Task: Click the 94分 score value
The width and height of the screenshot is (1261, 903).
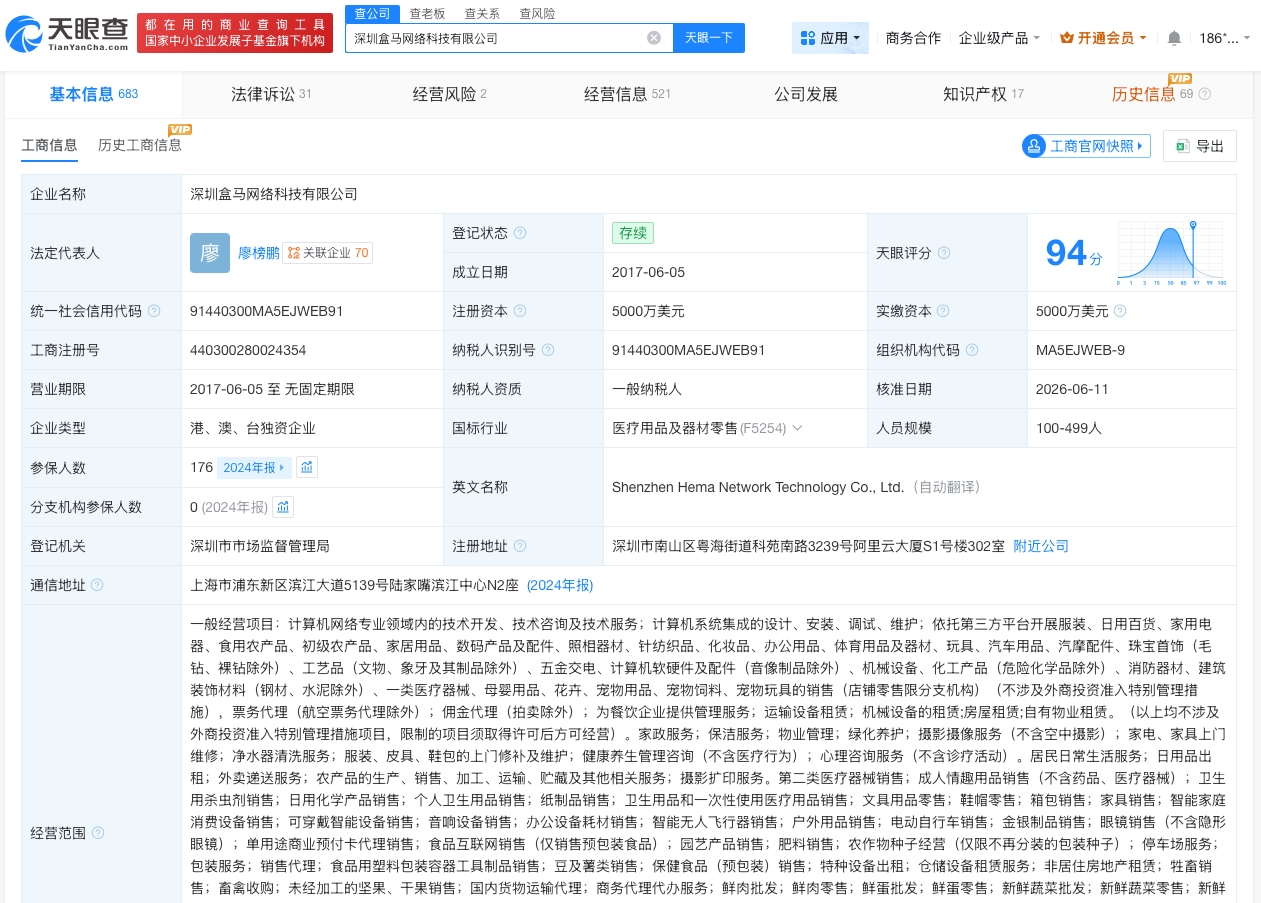Action: tap(1074, 253)
